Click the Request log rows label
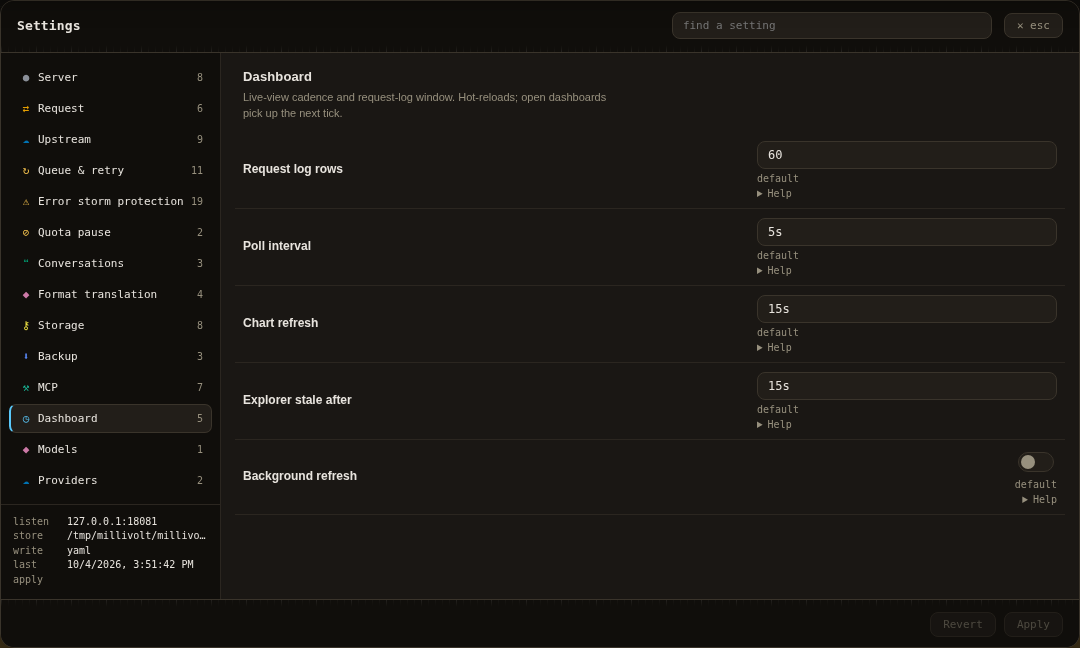 tap(293, 169)
